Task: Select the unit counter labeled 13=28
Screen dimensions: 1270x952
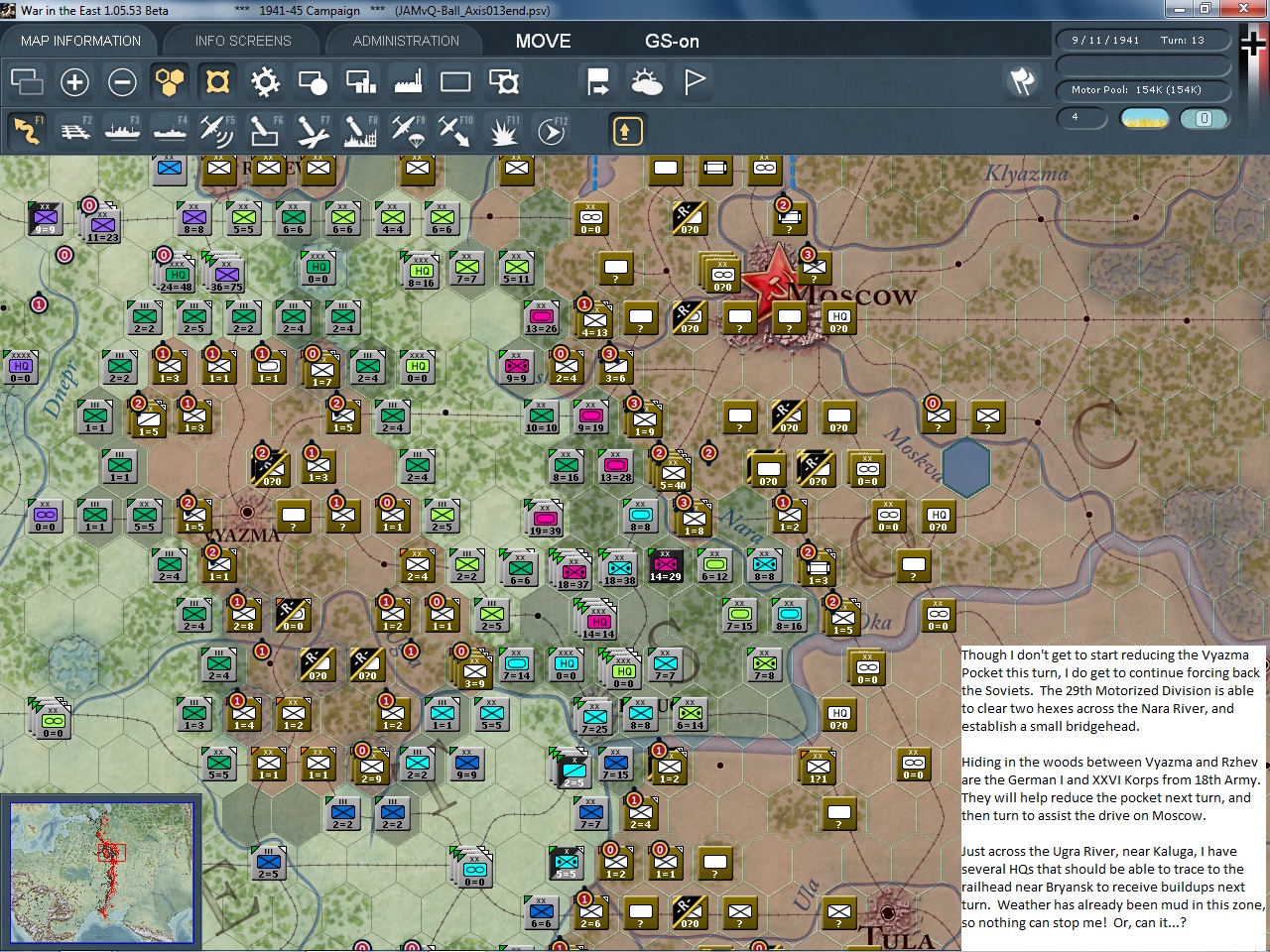Action: point(615,466)
